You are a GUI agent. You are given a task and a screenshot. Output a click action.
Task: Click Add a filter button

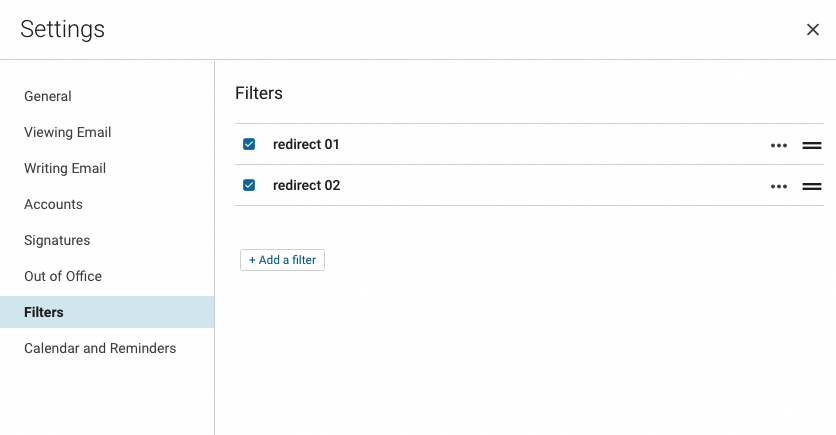pyautogui.click(x=282, y=260)
